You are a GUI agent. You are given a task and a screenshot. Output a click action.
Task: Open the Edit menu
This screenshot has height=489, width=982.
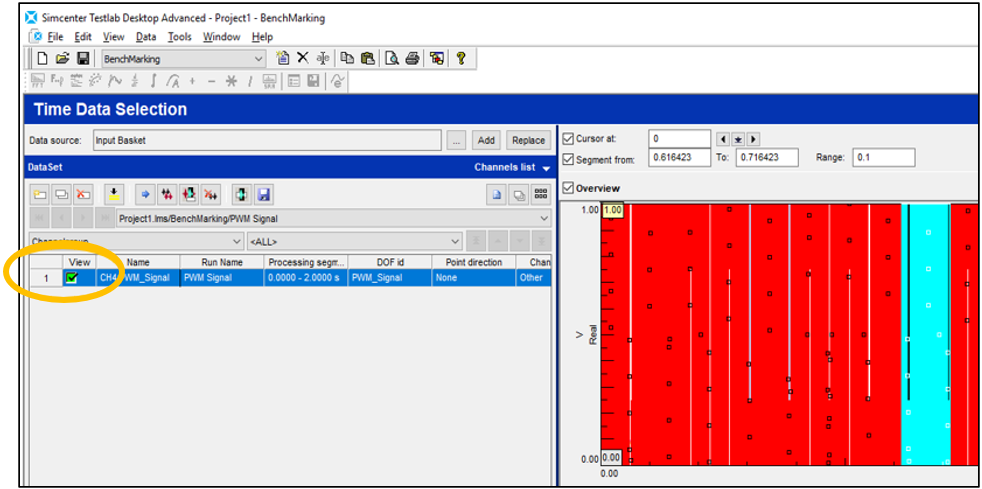coord(83,37)
